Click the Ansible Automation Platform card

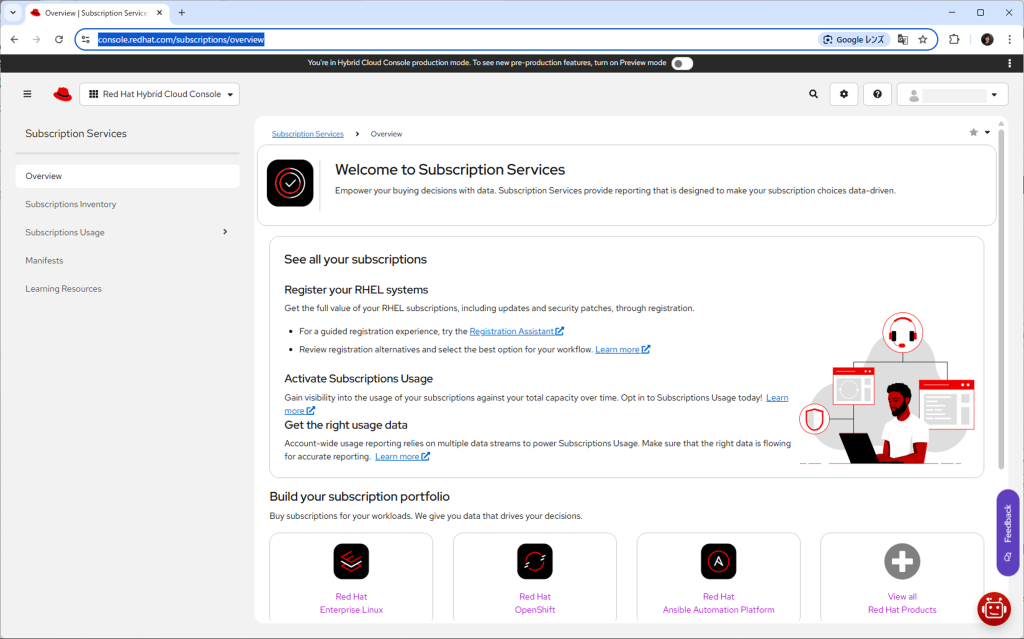point(718,577)
